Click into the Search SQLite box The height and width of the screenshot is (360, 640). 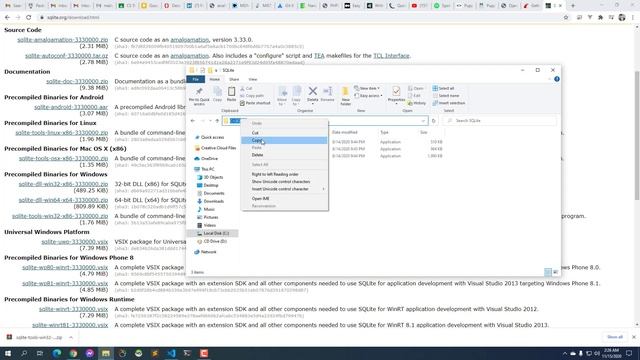[x=500, y=121]
